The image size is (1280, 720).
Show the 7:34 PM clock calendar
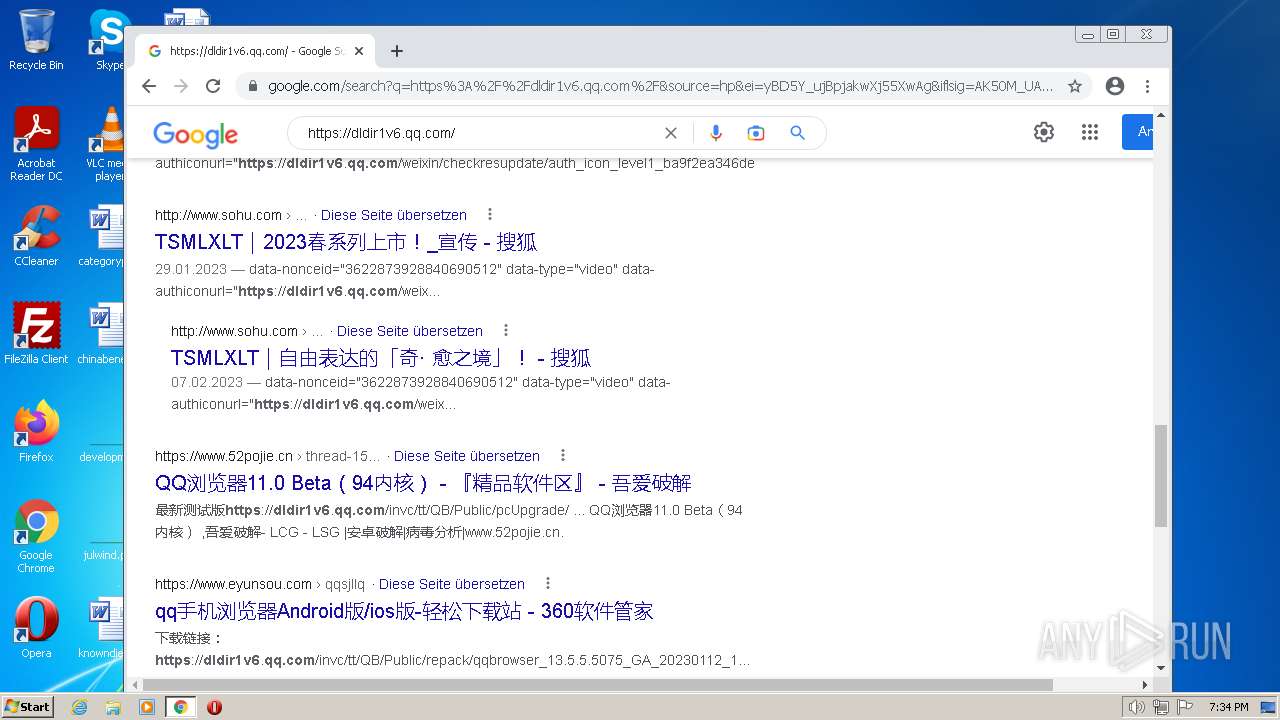1229,707
